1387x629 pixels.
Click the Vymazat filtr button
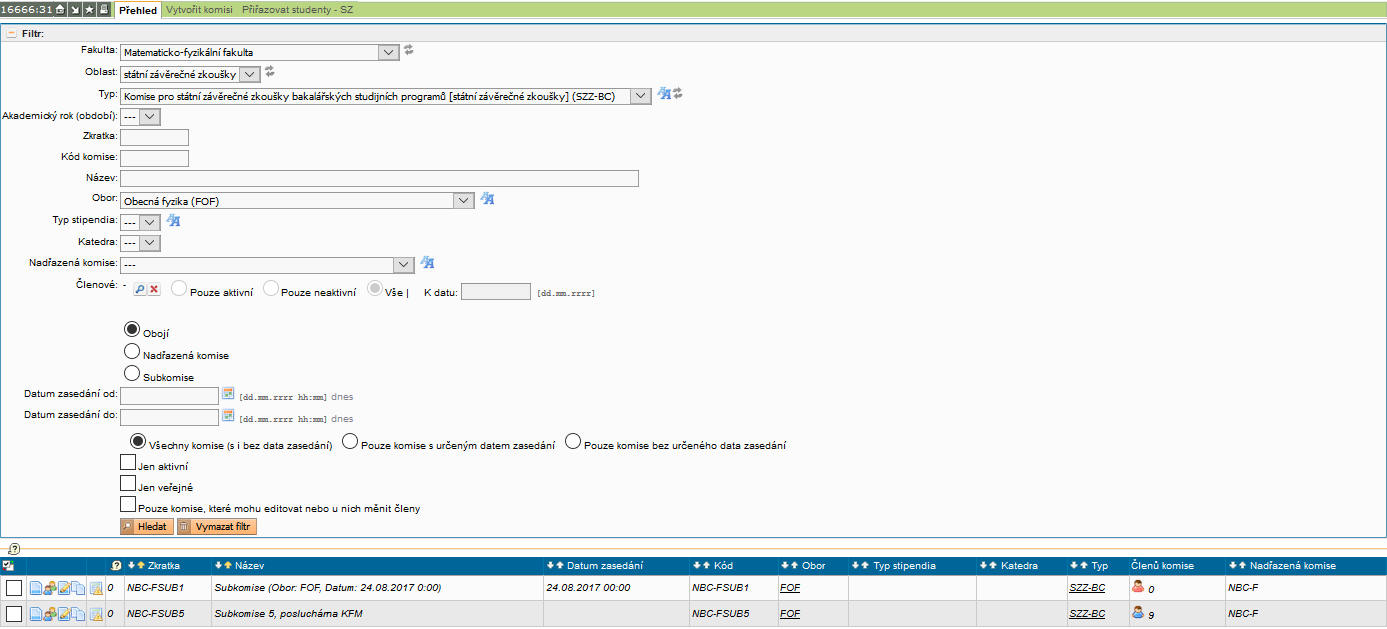click(x=217, y=526)
